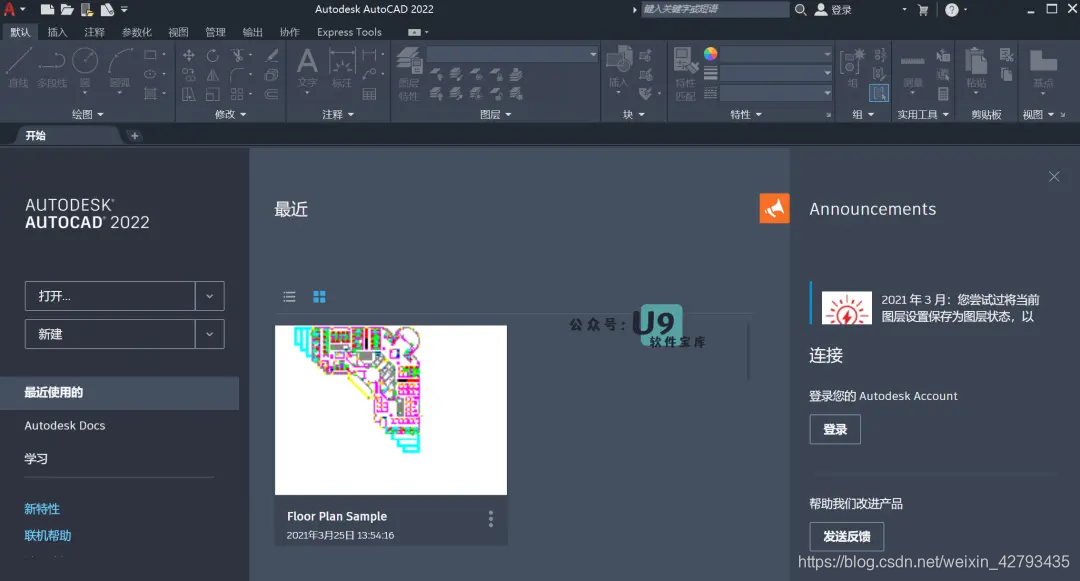Click the Open folder quick access icon
Screen dimensions: 1080x581
[x=67, y=10]
